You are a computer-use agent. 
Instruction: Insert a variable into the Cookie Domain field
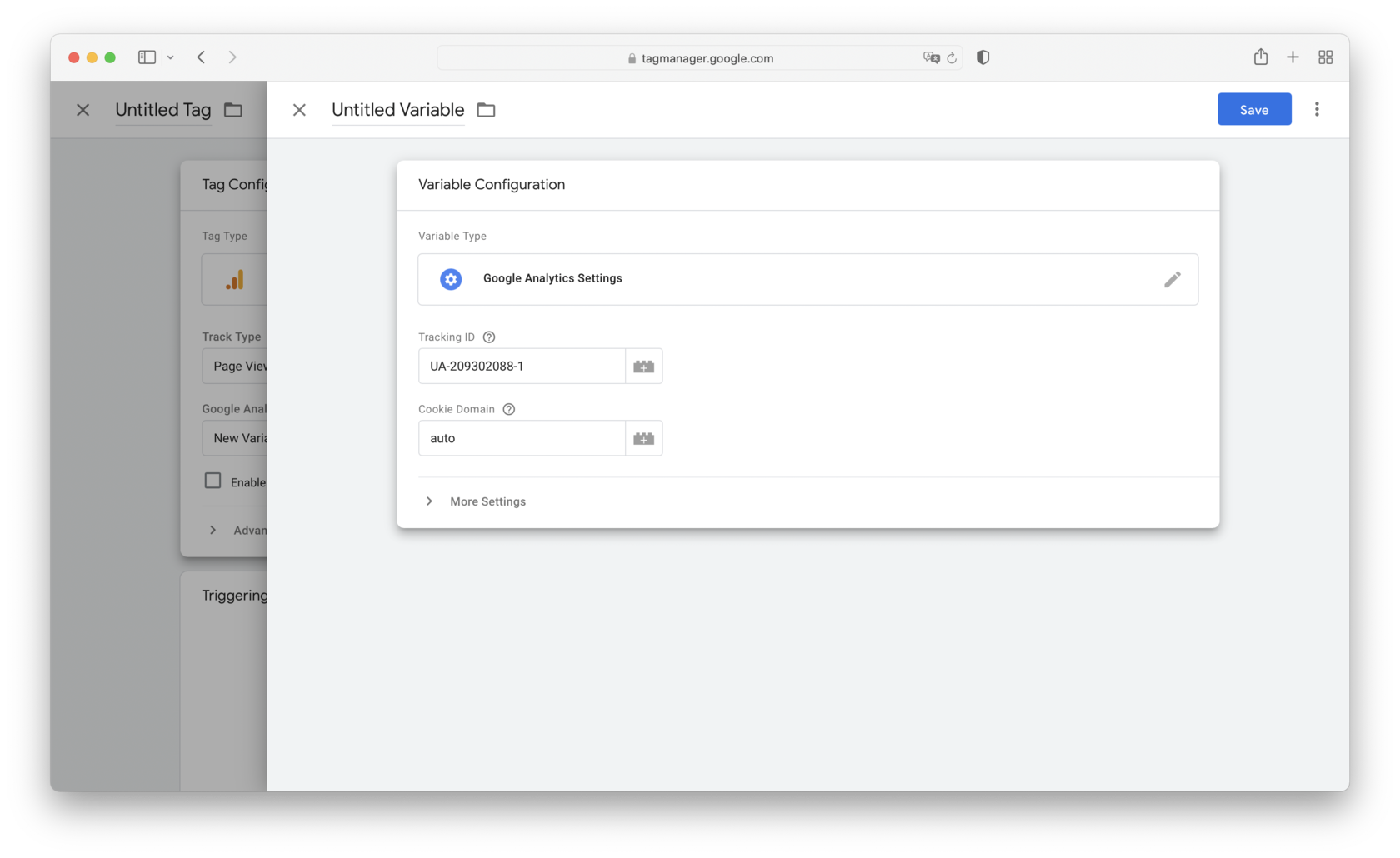(x=643, y=437)
